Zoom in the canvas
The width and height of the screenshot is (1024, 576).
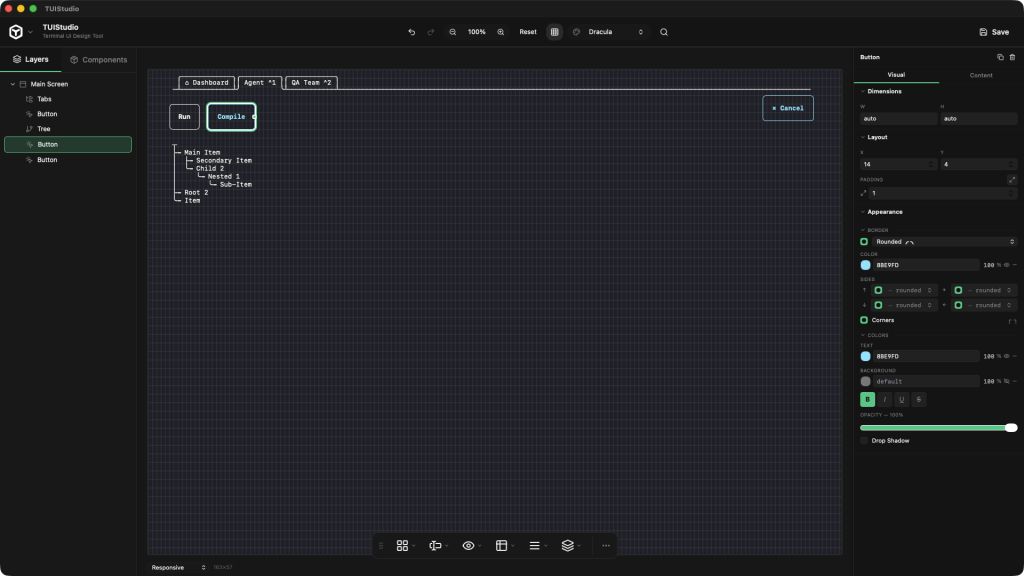pyautogui.click(x=501, y=32)
